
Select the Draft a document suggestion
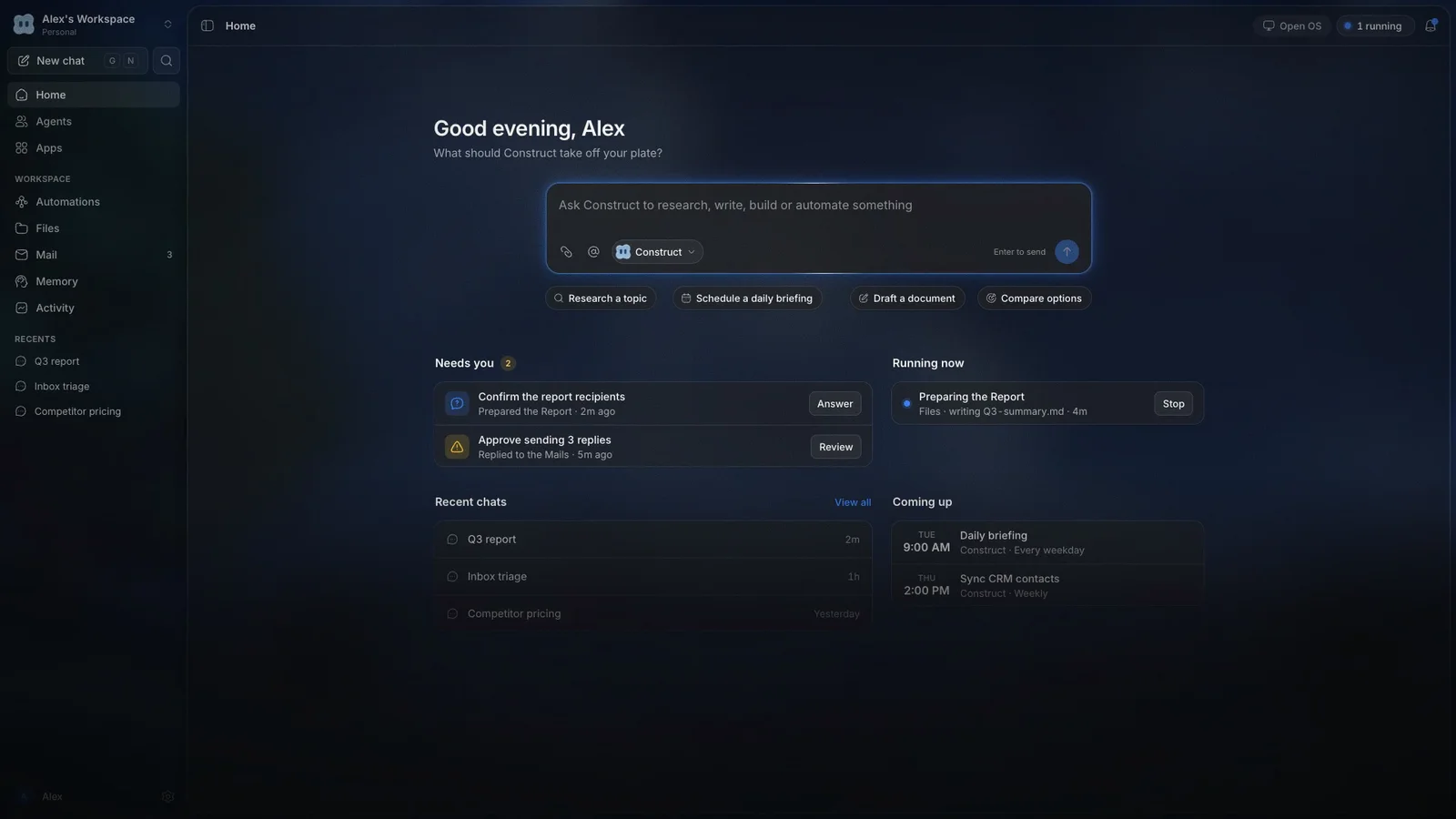[907, 298]
